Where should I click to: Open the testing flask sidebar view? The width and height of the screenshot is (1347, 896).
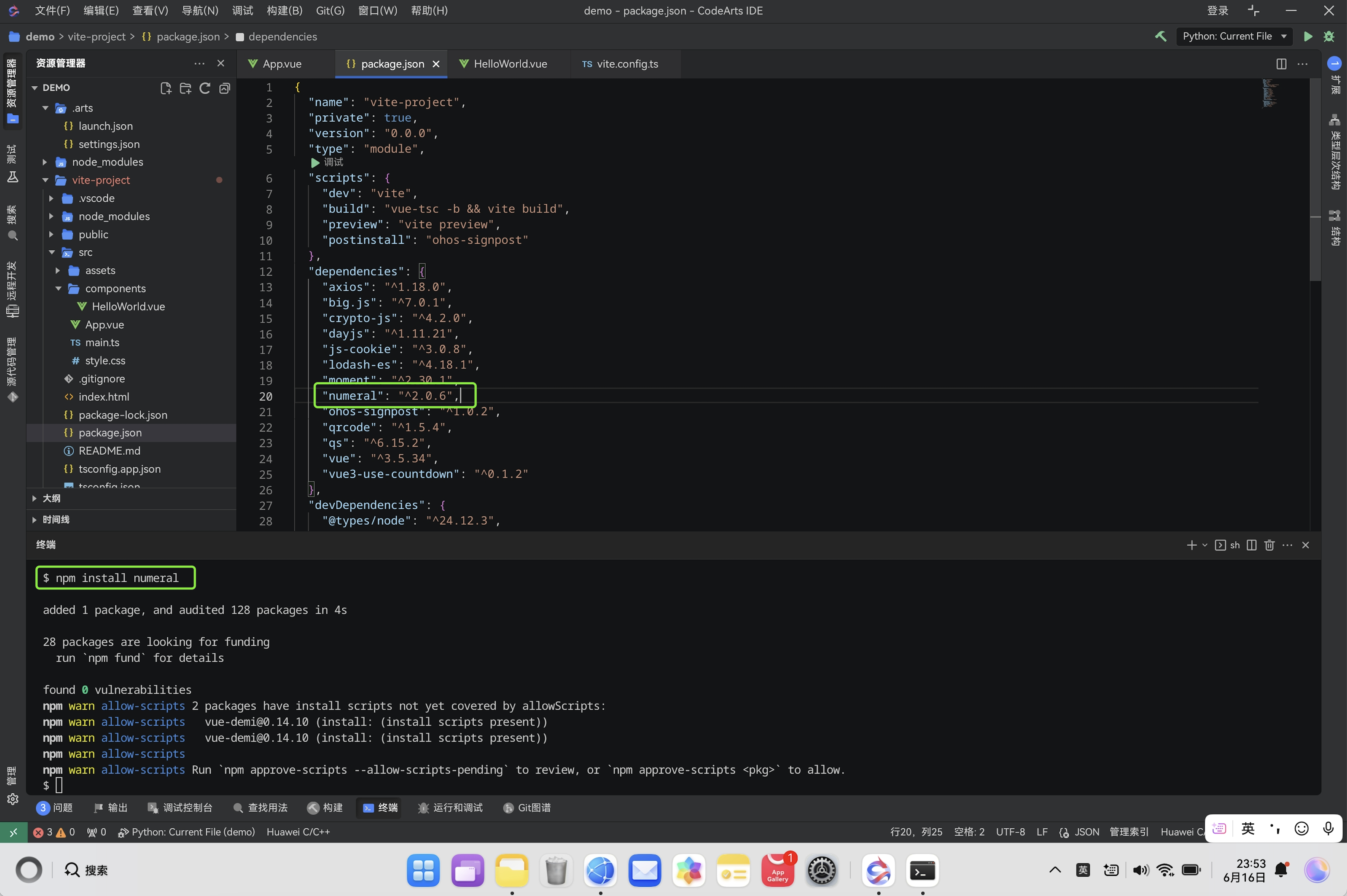12,163
